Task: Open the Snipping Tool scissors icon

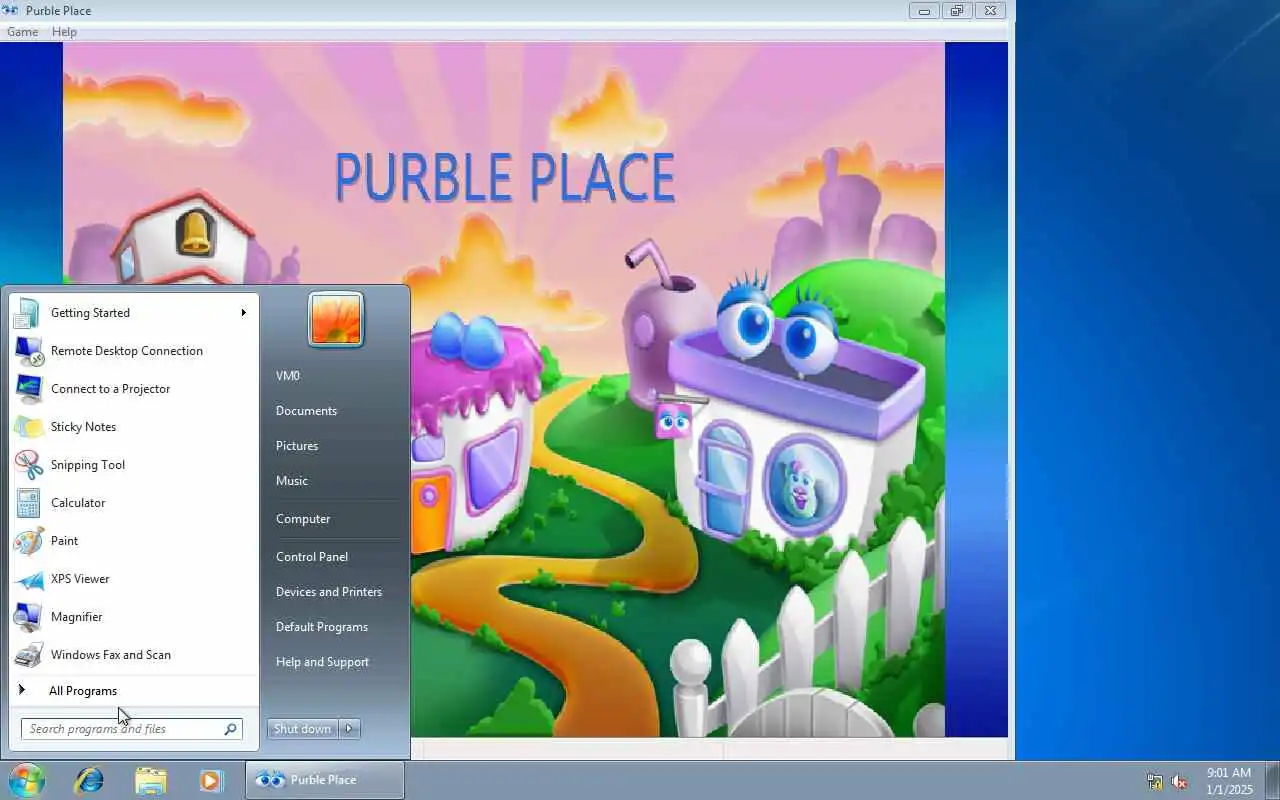Action: point(27,465)
